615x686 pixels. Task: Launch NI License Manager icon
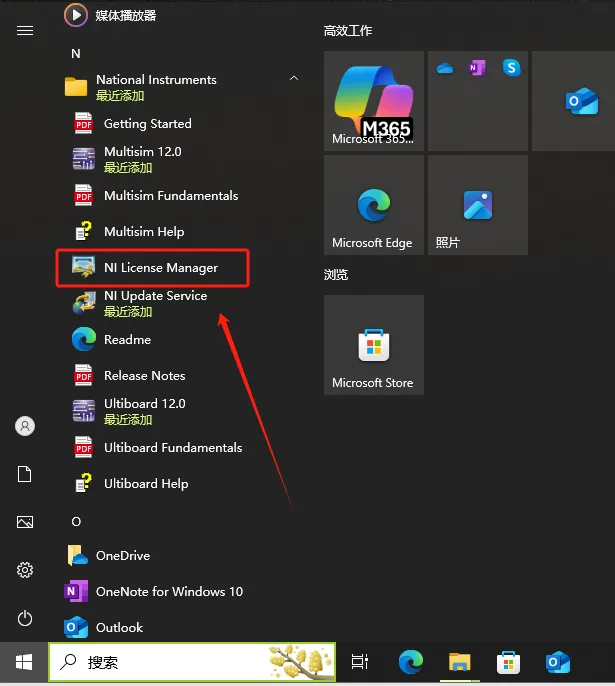coord(84,267)
